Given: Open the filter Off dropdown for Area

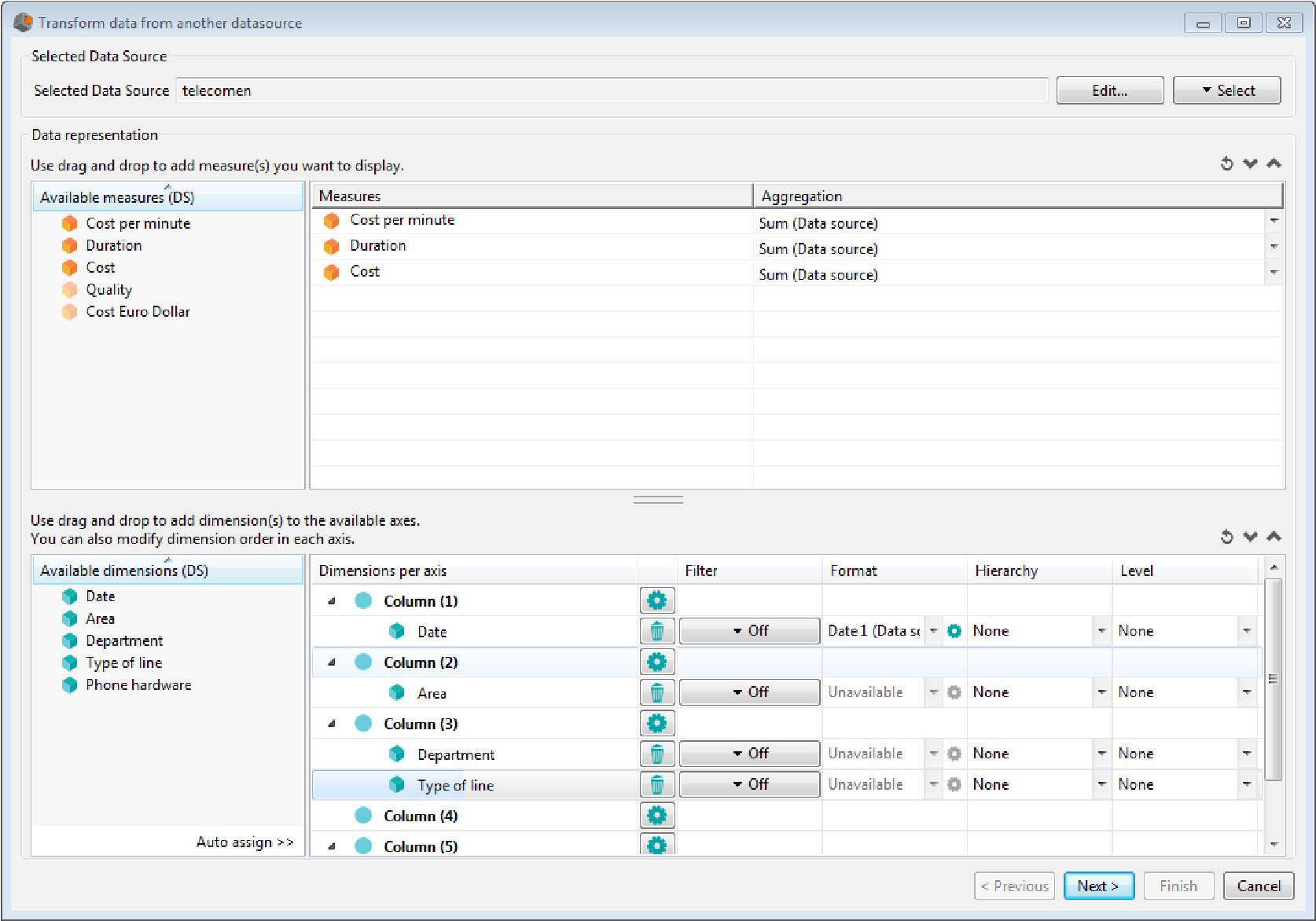Looking at the screenshot, I should 749,692.
